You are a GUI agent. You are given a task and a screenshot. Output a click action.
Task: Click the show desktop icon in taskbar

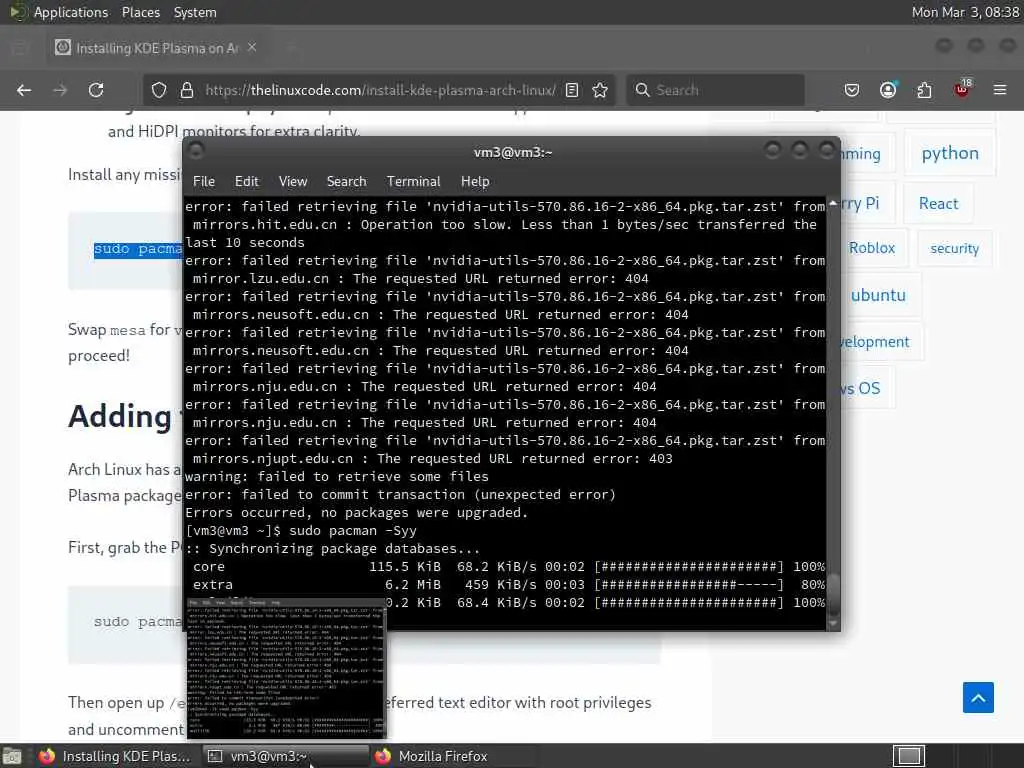pyautogui.click(x=12, y=756)
